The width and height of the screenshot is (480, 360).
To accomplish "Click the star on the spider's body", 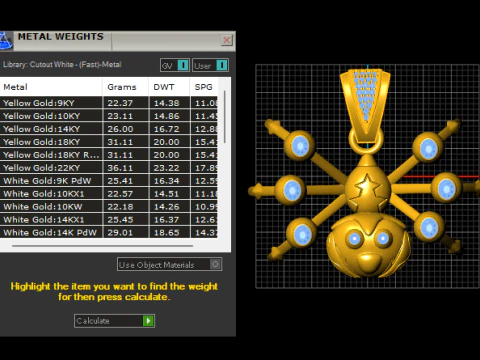I will [367, 189].
